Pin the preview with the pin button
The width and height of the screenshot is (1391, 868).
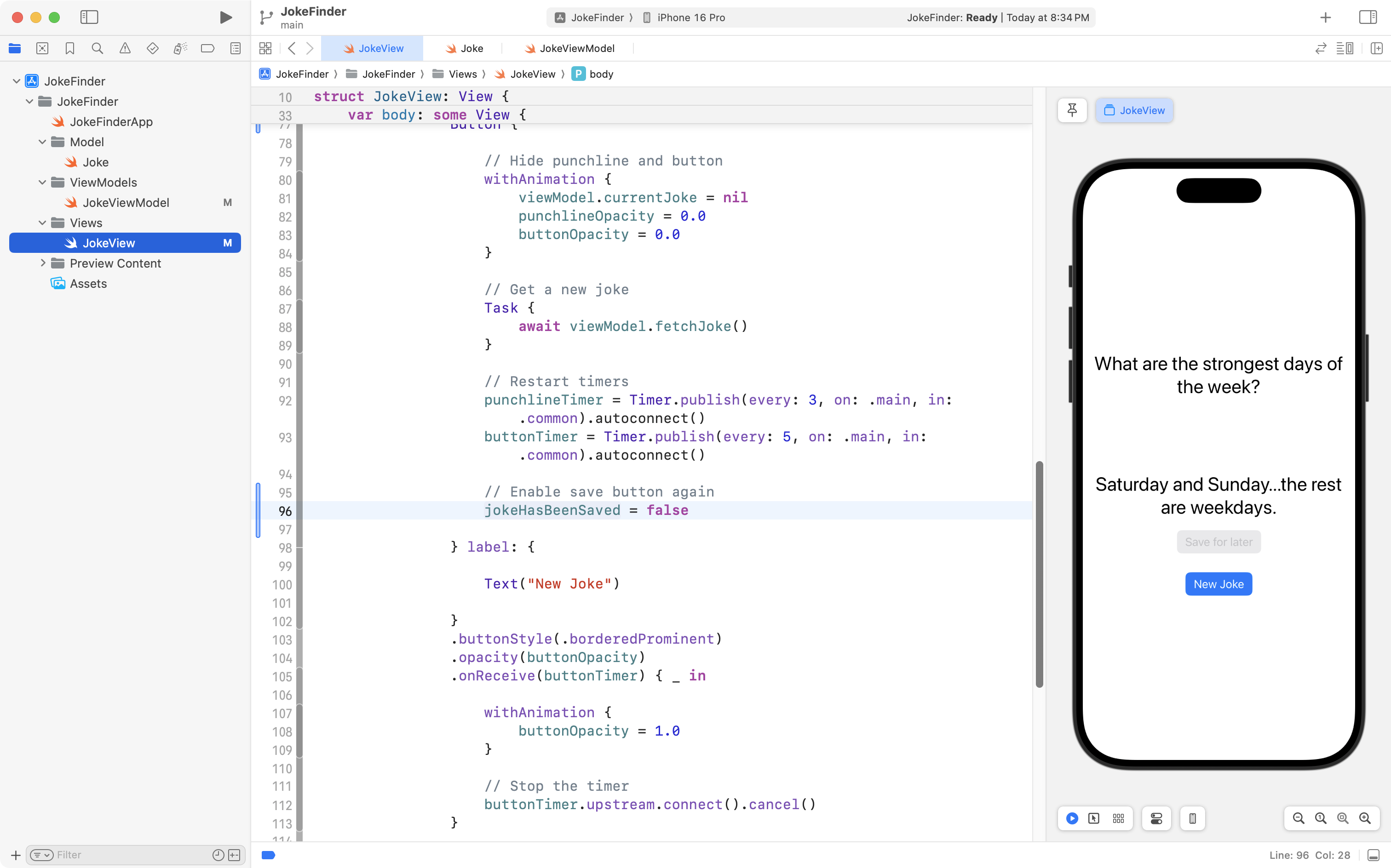coord(1072,110)
